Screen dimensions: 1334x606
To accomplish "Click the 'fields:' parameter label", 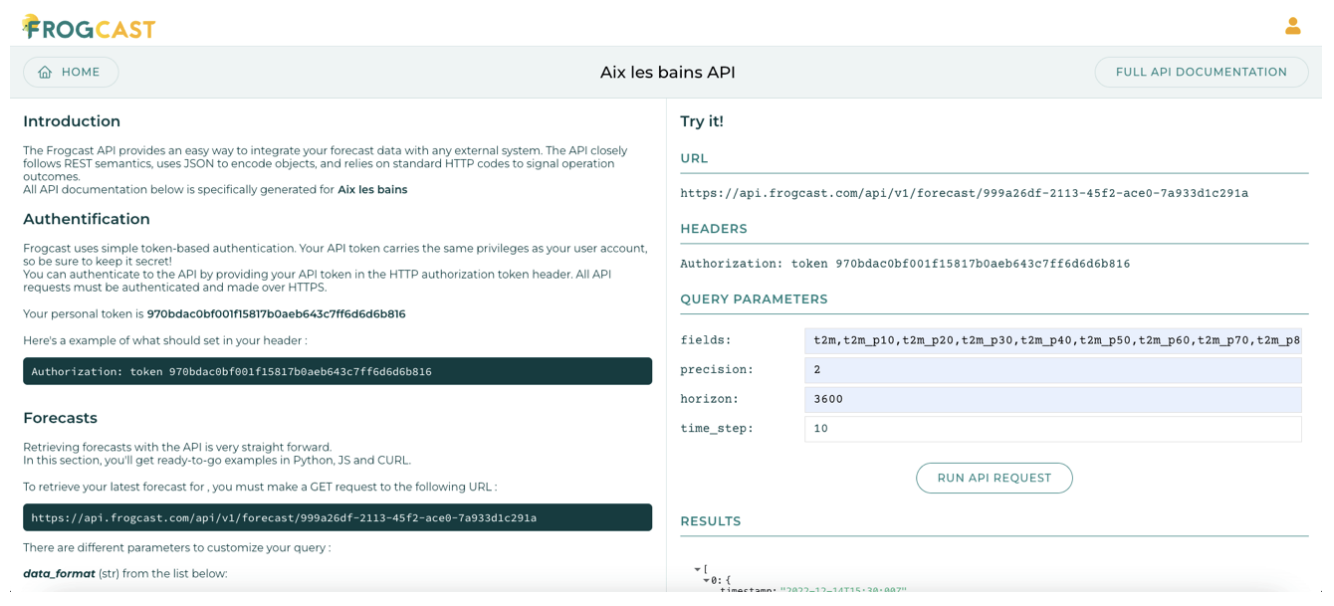I will (x=706, y=340).
